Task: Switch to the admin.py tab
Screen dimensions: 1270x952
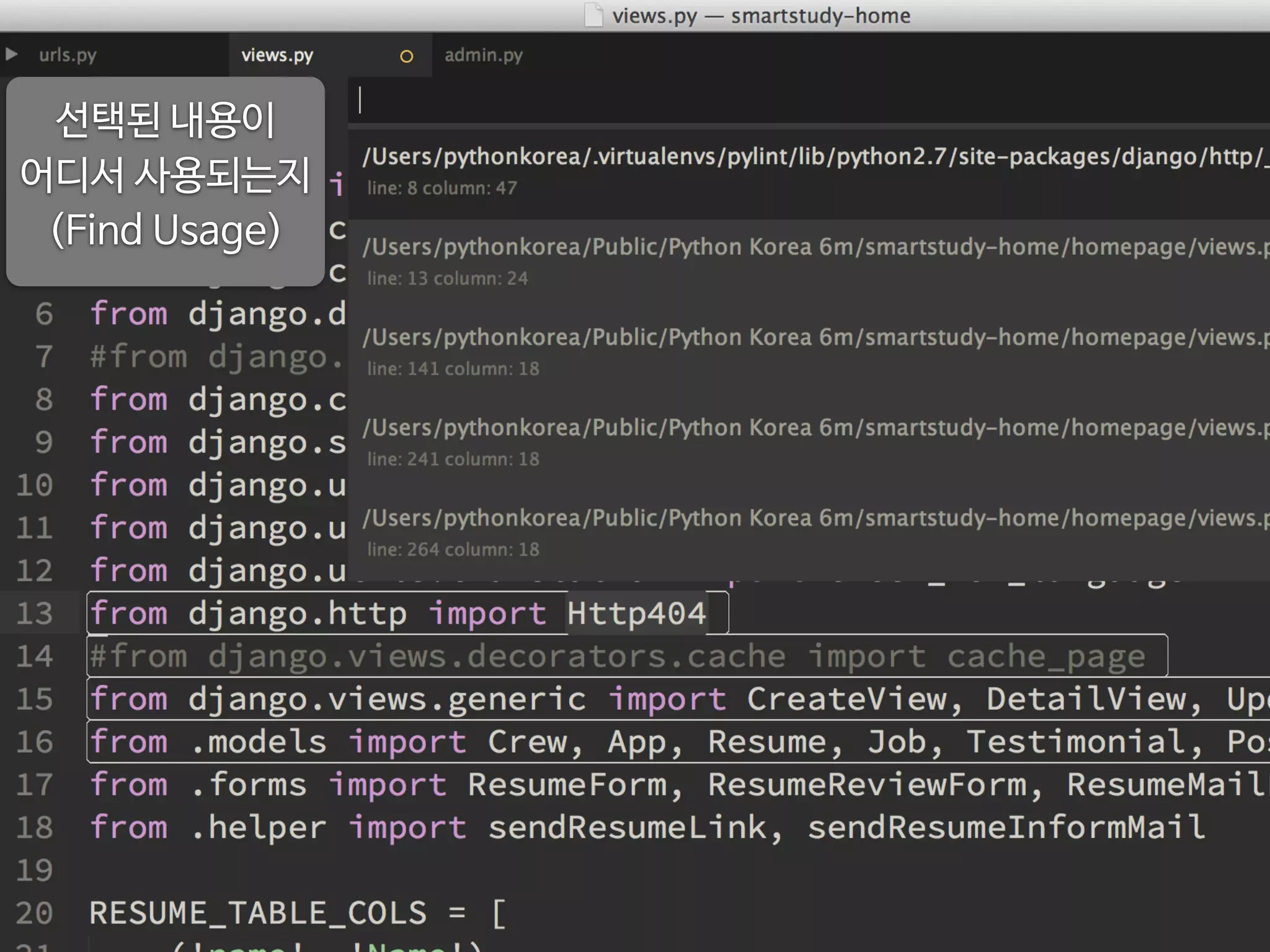Action: 484,55
